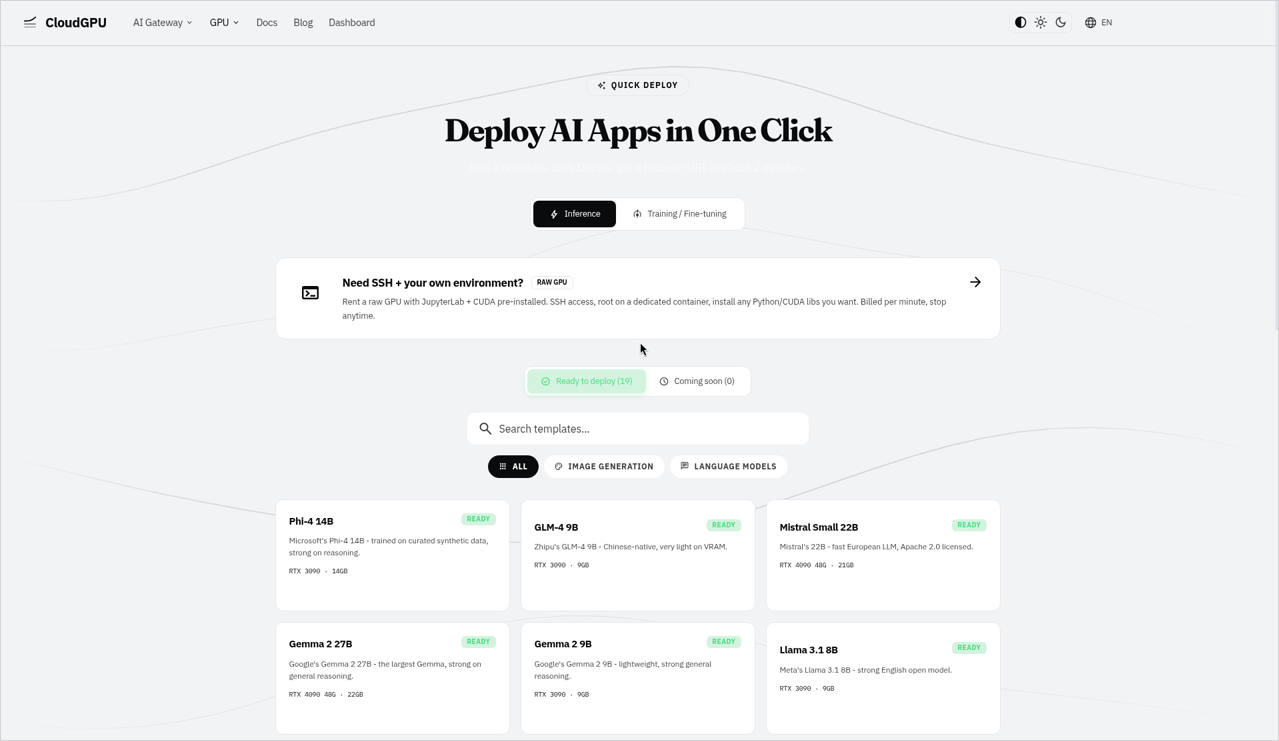Expand the GPU menu
The image size is (1279, 741).
pos(224,22)
